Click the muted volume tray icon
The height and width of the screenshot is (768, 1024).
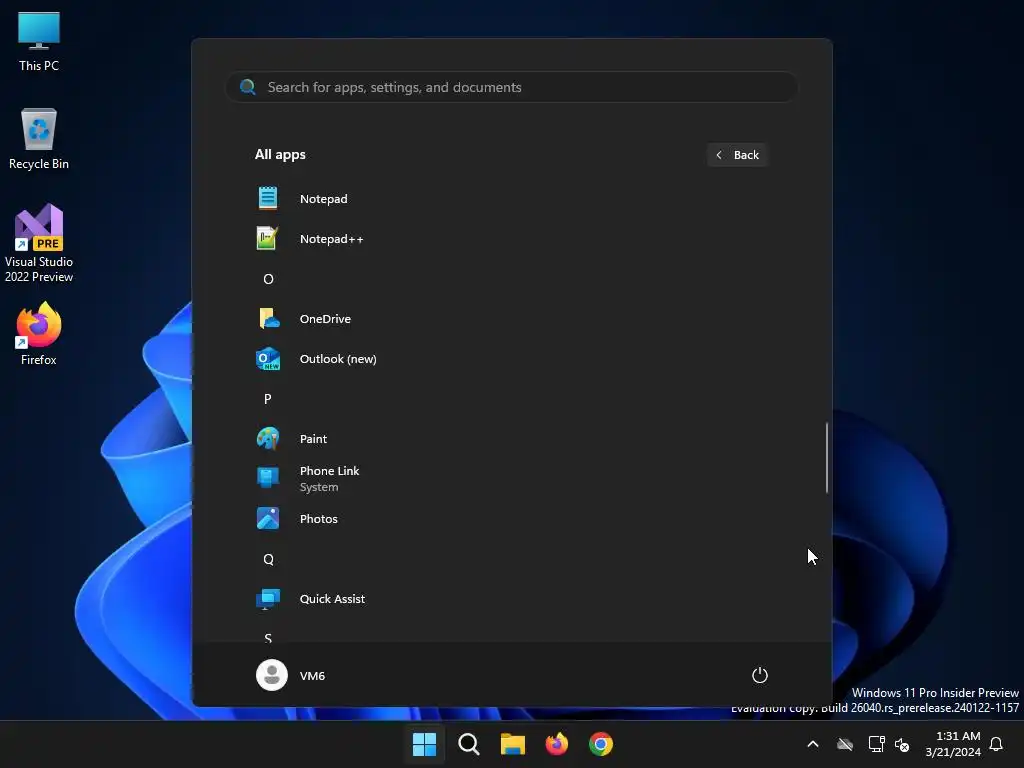[902, 744]
